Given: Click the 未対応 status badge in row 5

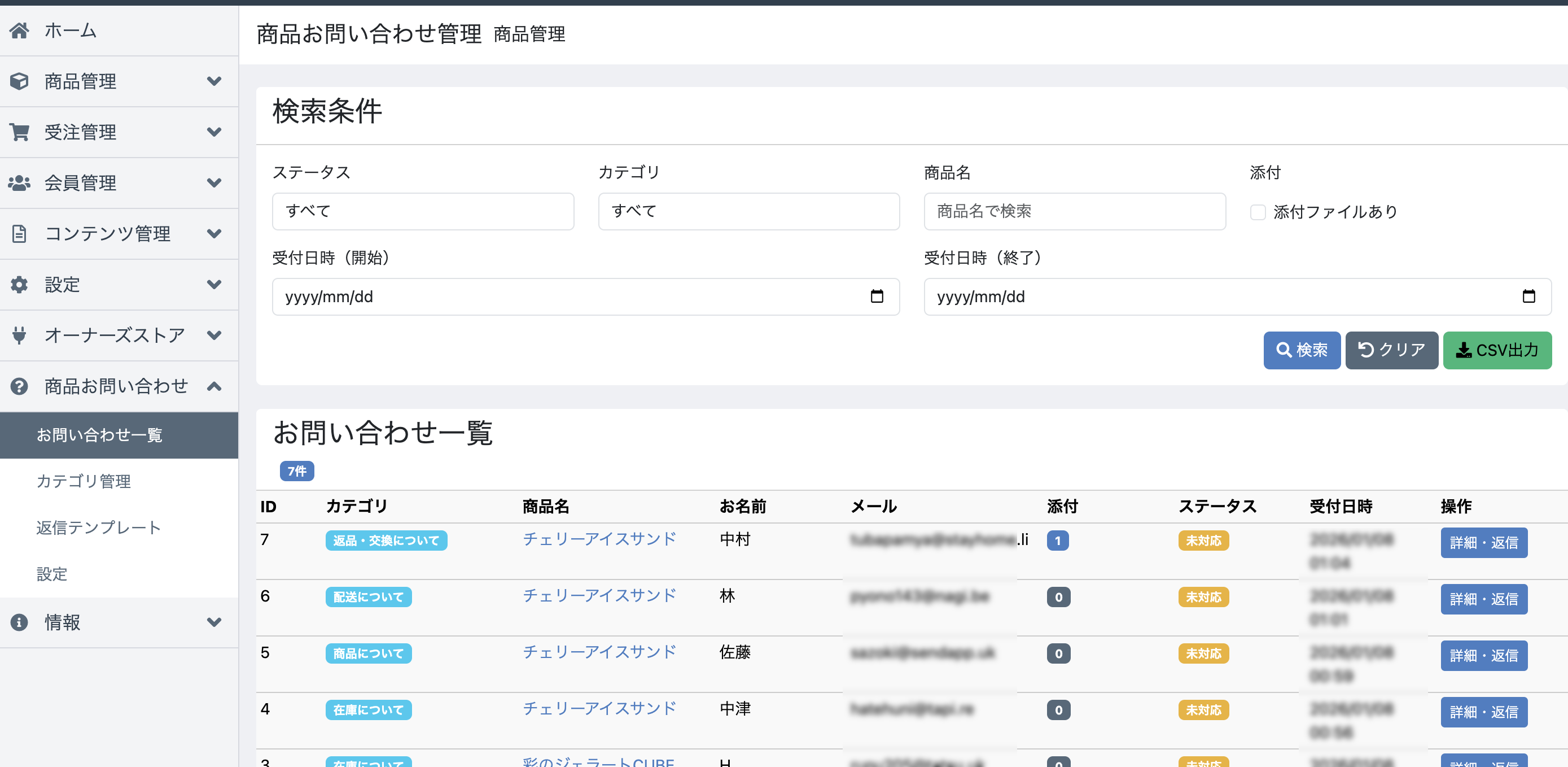Looking at the screenshot, I should point(1203,653).
